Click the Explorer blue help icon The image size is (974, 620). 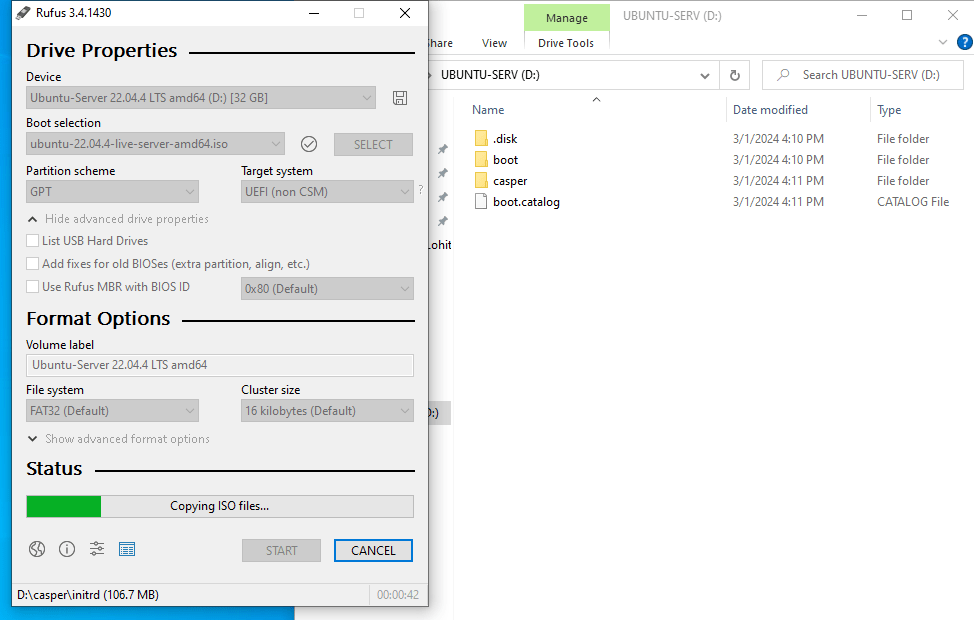coord(965,41)
